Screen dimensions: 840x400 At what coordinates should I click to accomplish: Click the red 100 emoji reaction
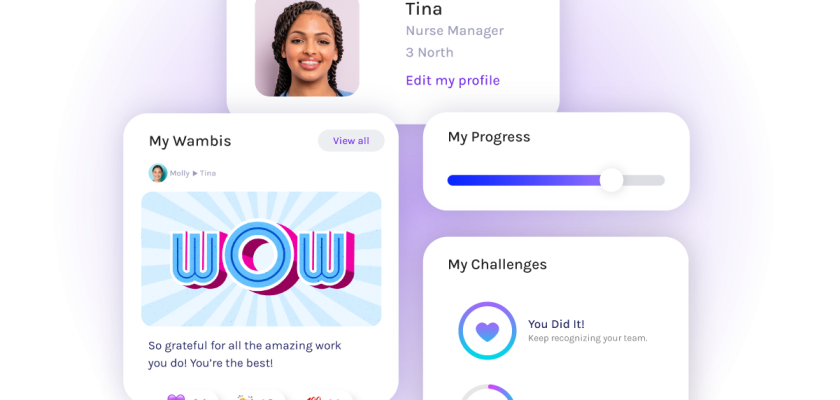pos(313,398)
